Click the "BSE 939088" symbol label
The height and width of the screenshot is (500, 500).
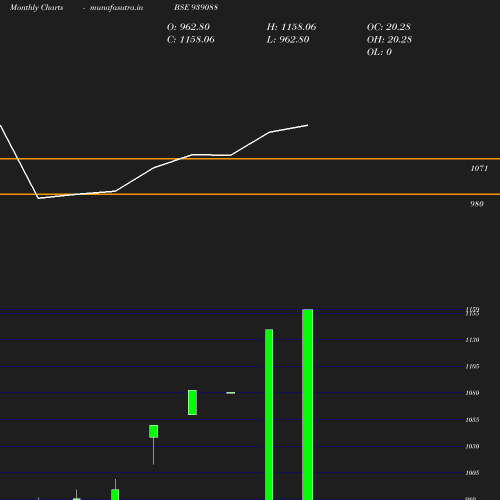pos(196,7)
